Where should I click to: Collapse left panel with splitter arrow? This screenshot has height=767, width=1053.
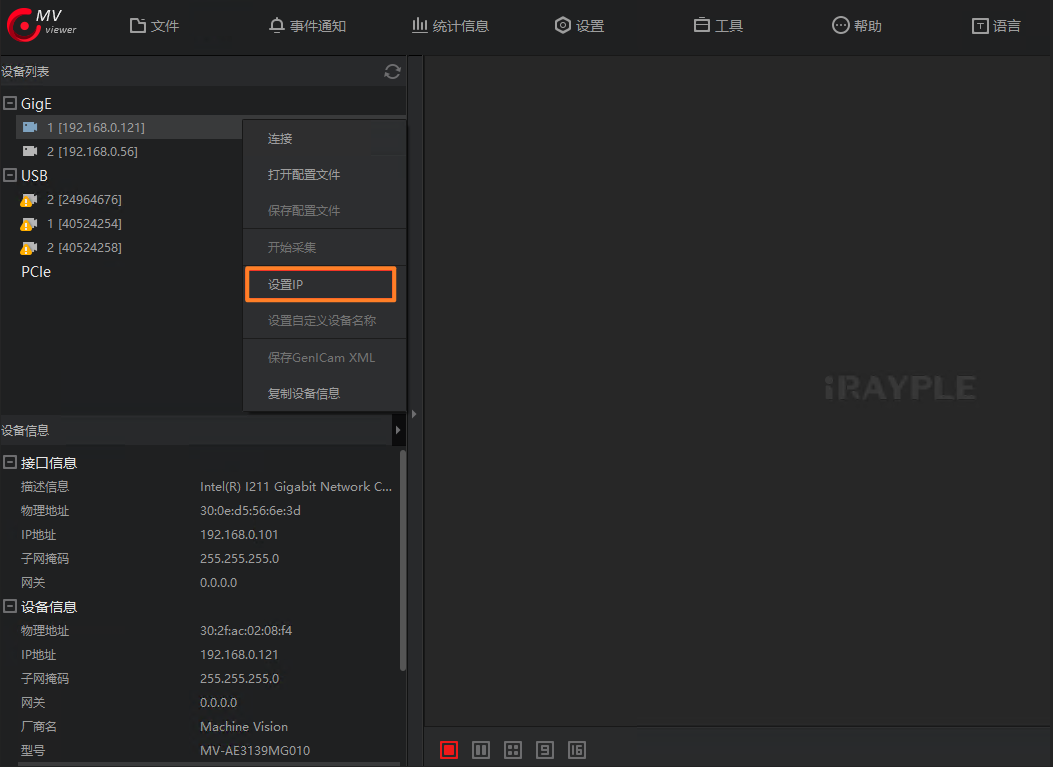(414, 413)
